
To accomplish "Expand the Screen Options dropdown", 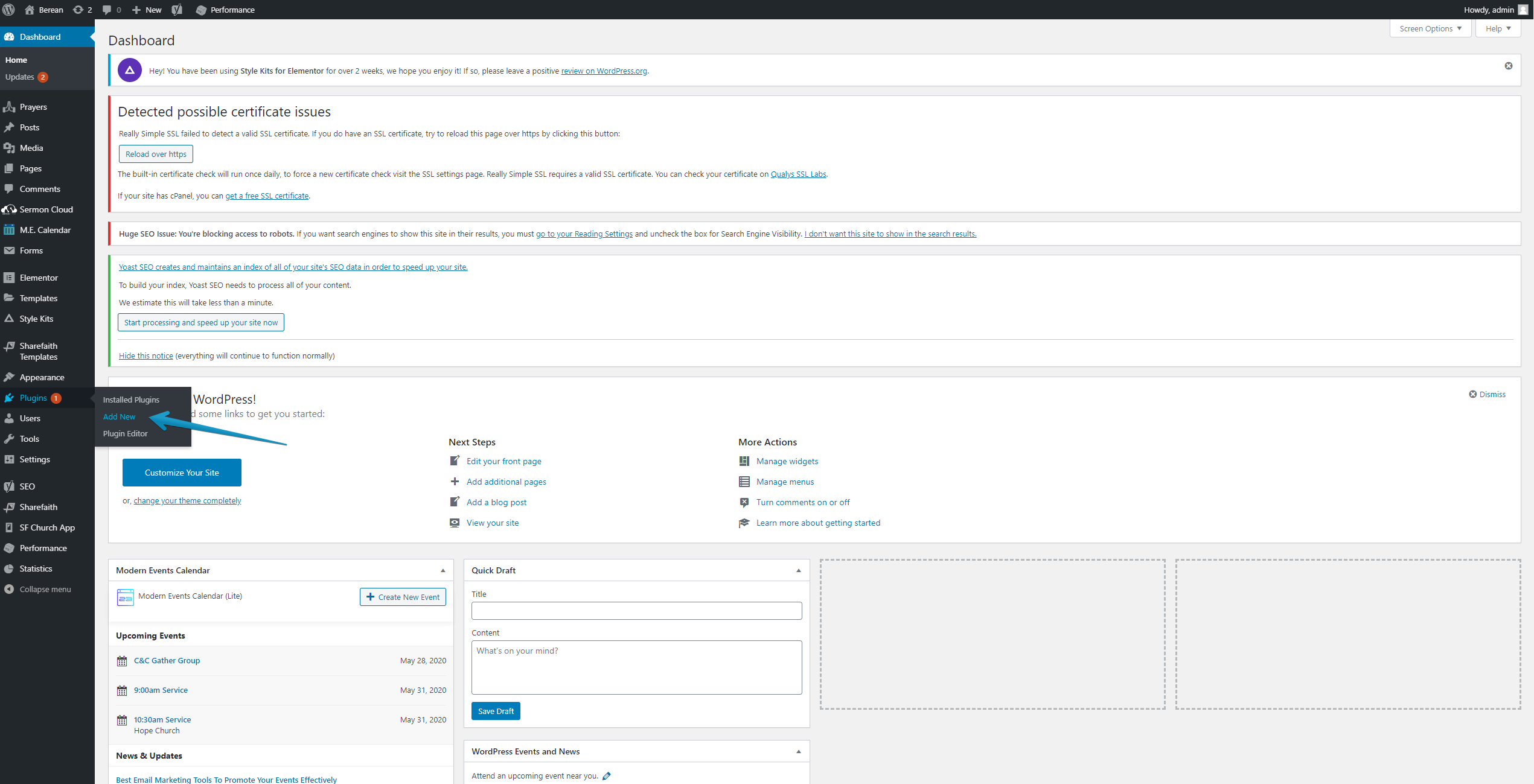I will point(1430,28).
